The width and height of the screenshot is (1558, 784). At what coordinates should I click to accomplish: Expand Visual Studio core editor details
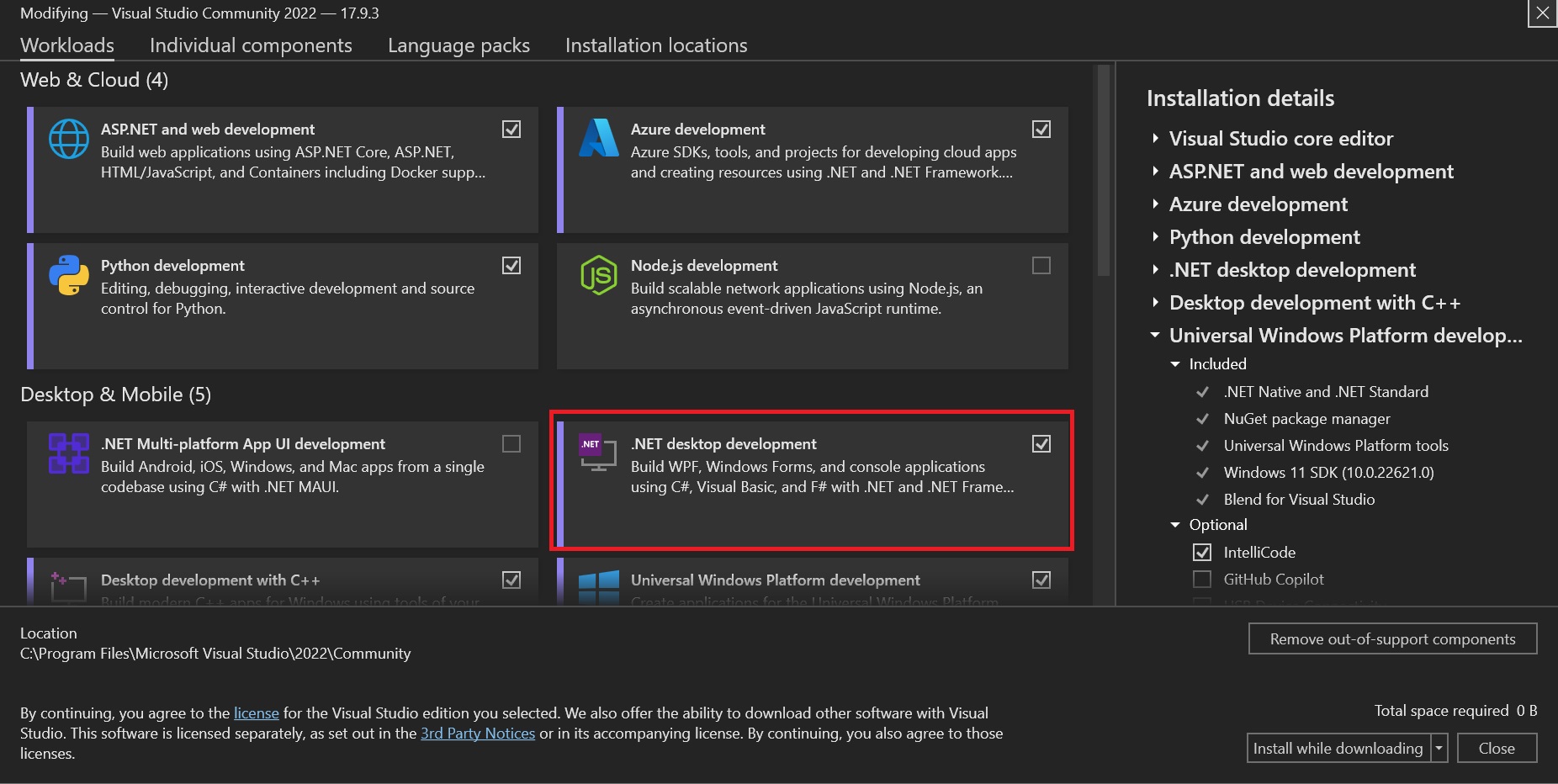point(1156,138)
